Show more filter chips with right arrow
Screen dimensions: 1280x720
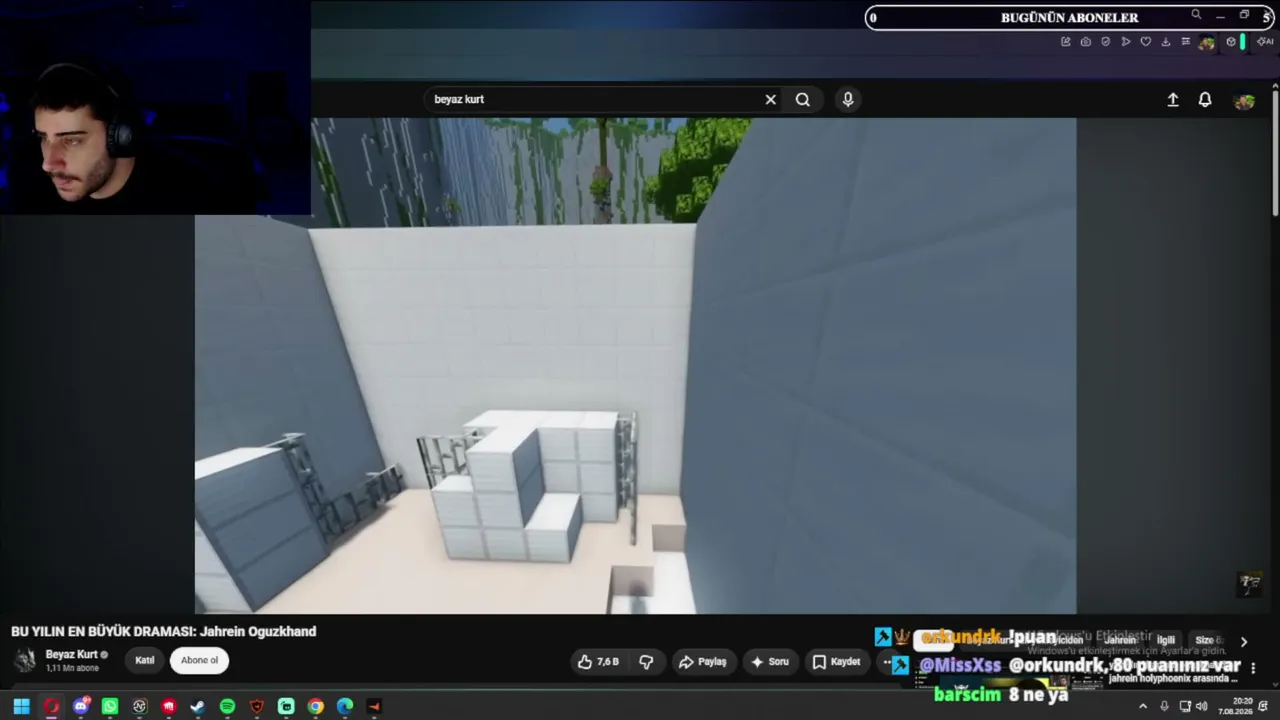[x=1244, y=641]
